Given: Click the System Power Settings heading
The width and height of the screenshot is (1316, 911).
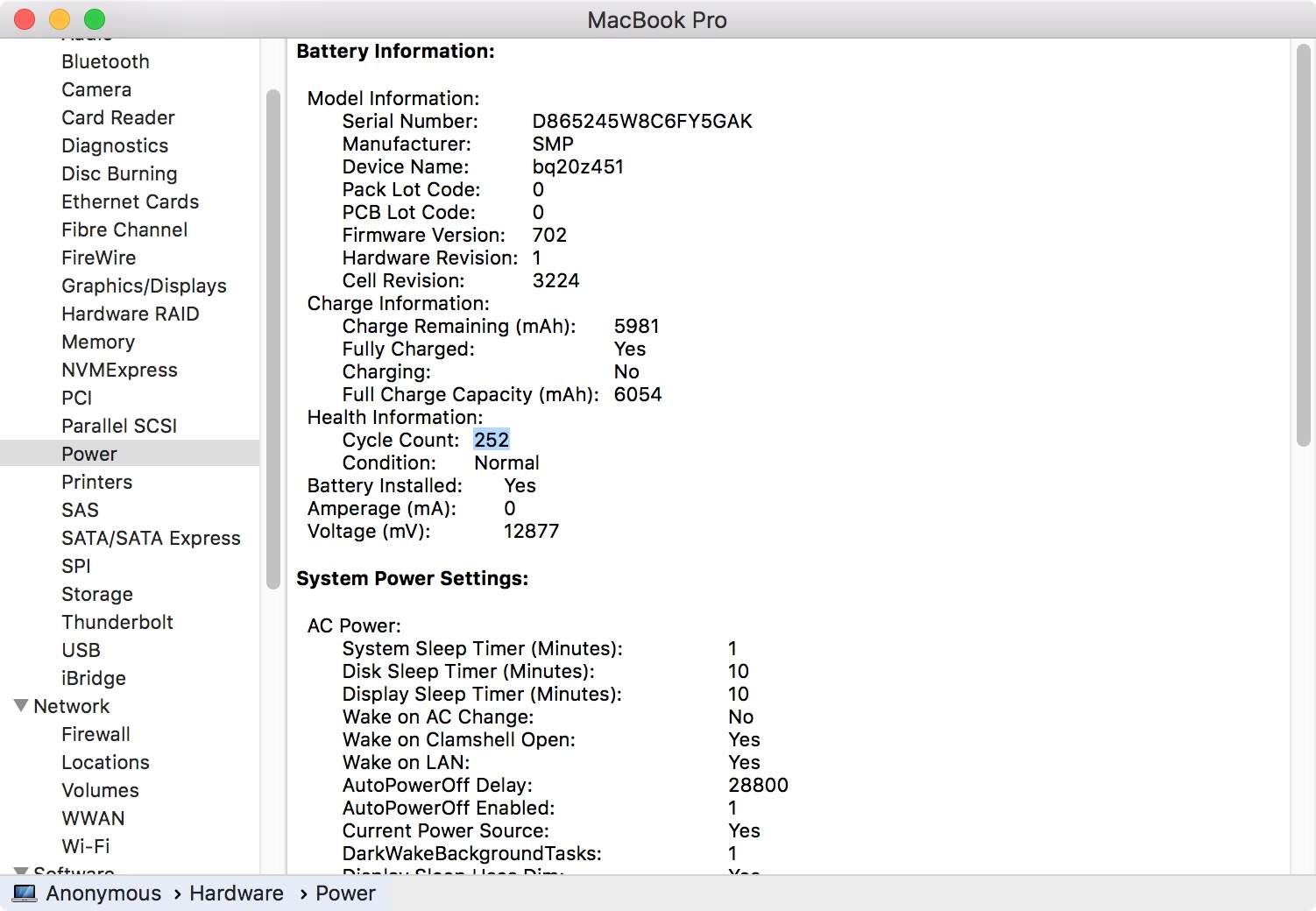Looking at the screenshot, I should pos(412,578).
